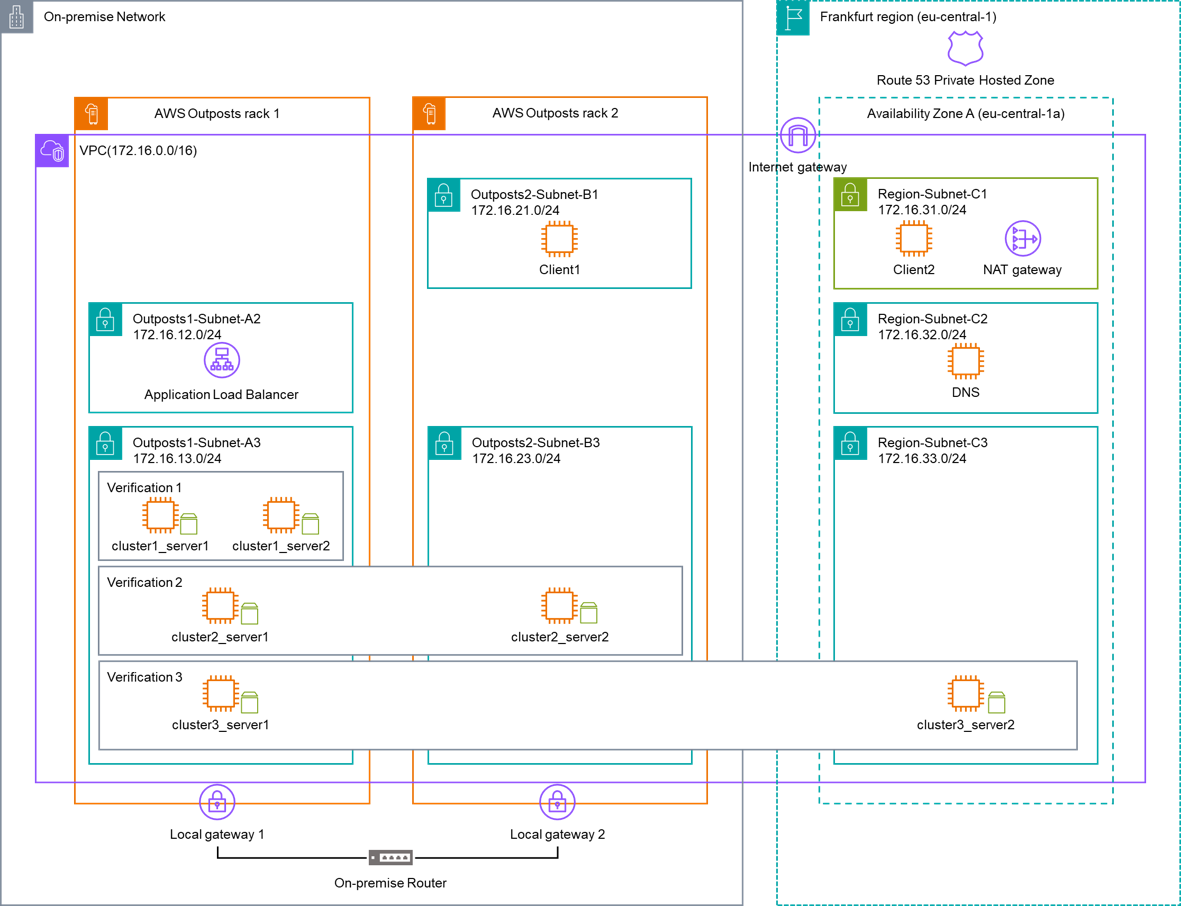Screen dimensions: 1181x906
Task: Select the Outposts2-Subnet-B1 title text
Action: pyautogui.click(x=535, y=194)
